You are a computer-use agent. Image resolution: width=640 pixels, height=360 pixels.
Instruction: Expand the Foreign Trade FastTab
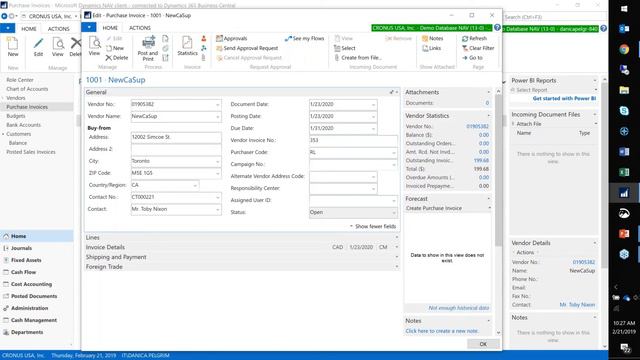click(241, 267)
